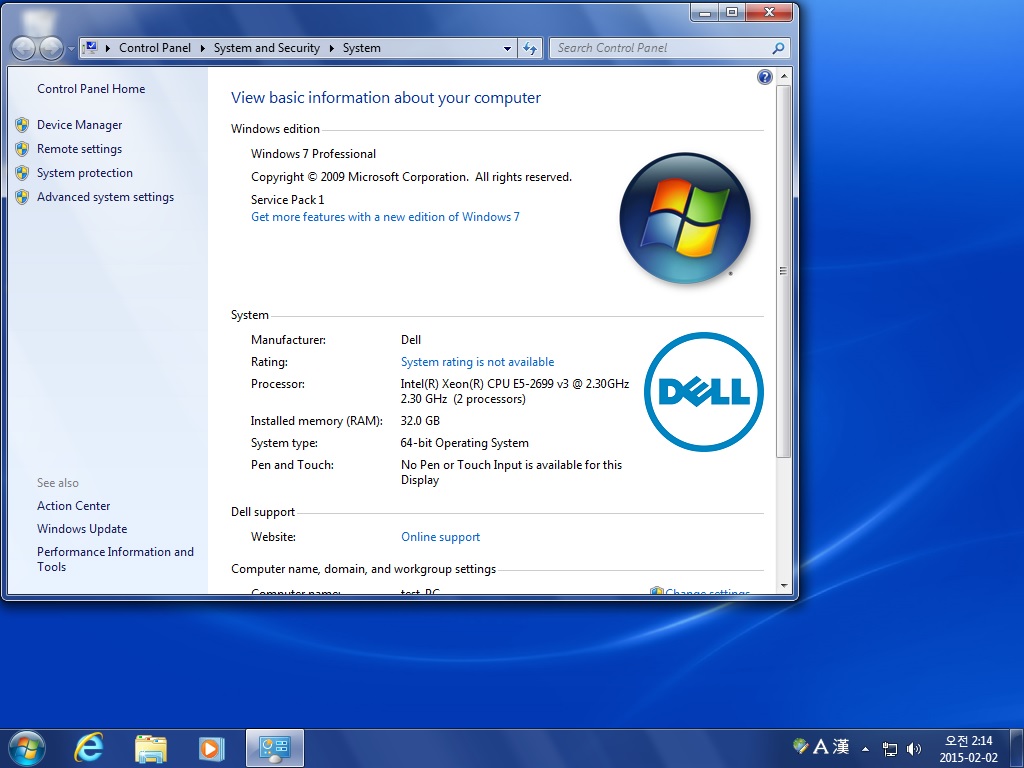The image size is (1024, 768).
Task: Click the scrollbar down arrow
Action: coord(784,586)
